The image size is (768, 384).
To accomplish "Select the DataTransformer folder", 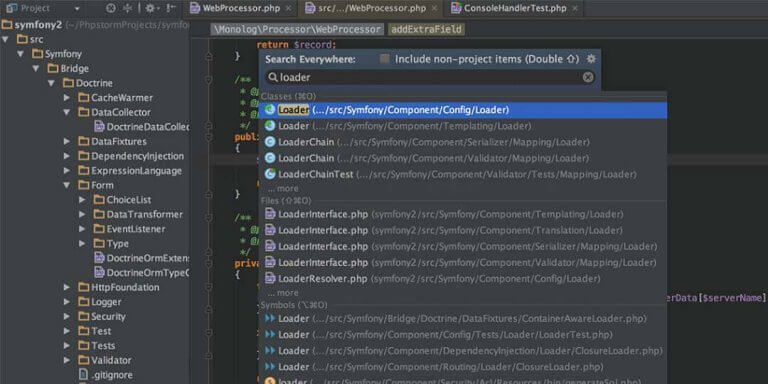I will 138,215.
